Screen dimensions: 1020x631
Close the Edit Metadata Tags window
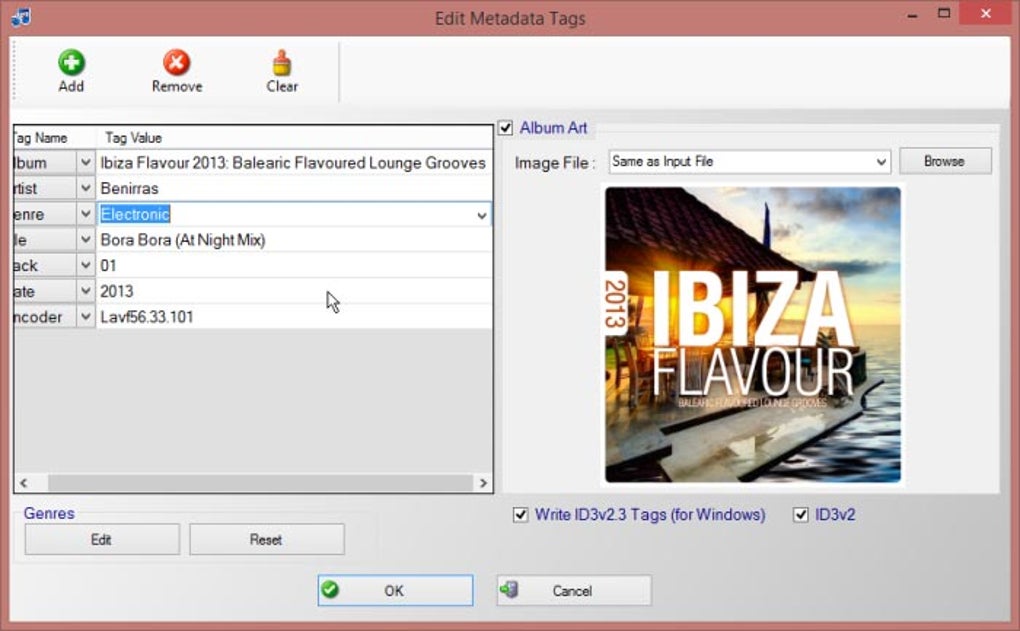point(986,14)
